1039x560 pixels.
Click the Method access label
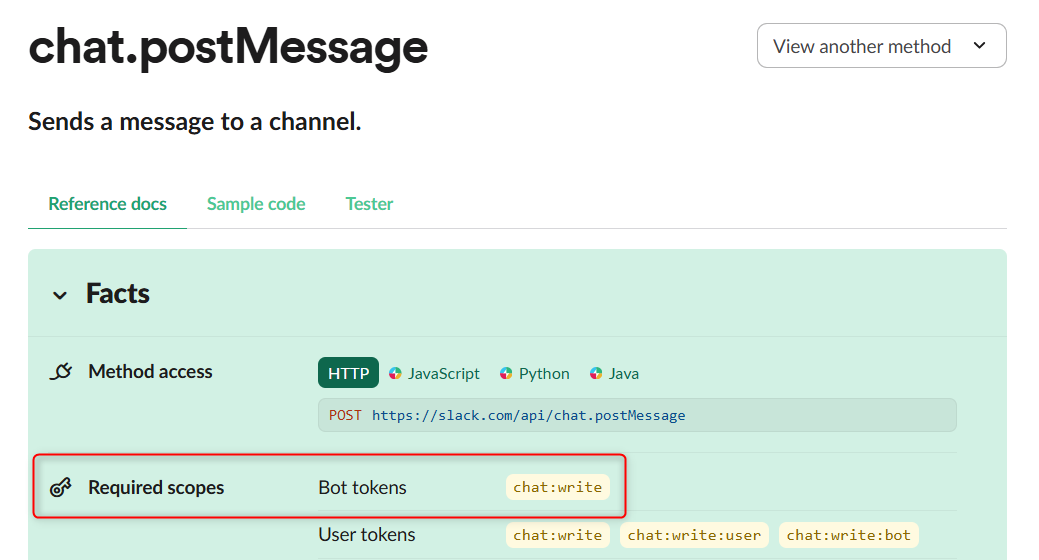coord(150,372)
